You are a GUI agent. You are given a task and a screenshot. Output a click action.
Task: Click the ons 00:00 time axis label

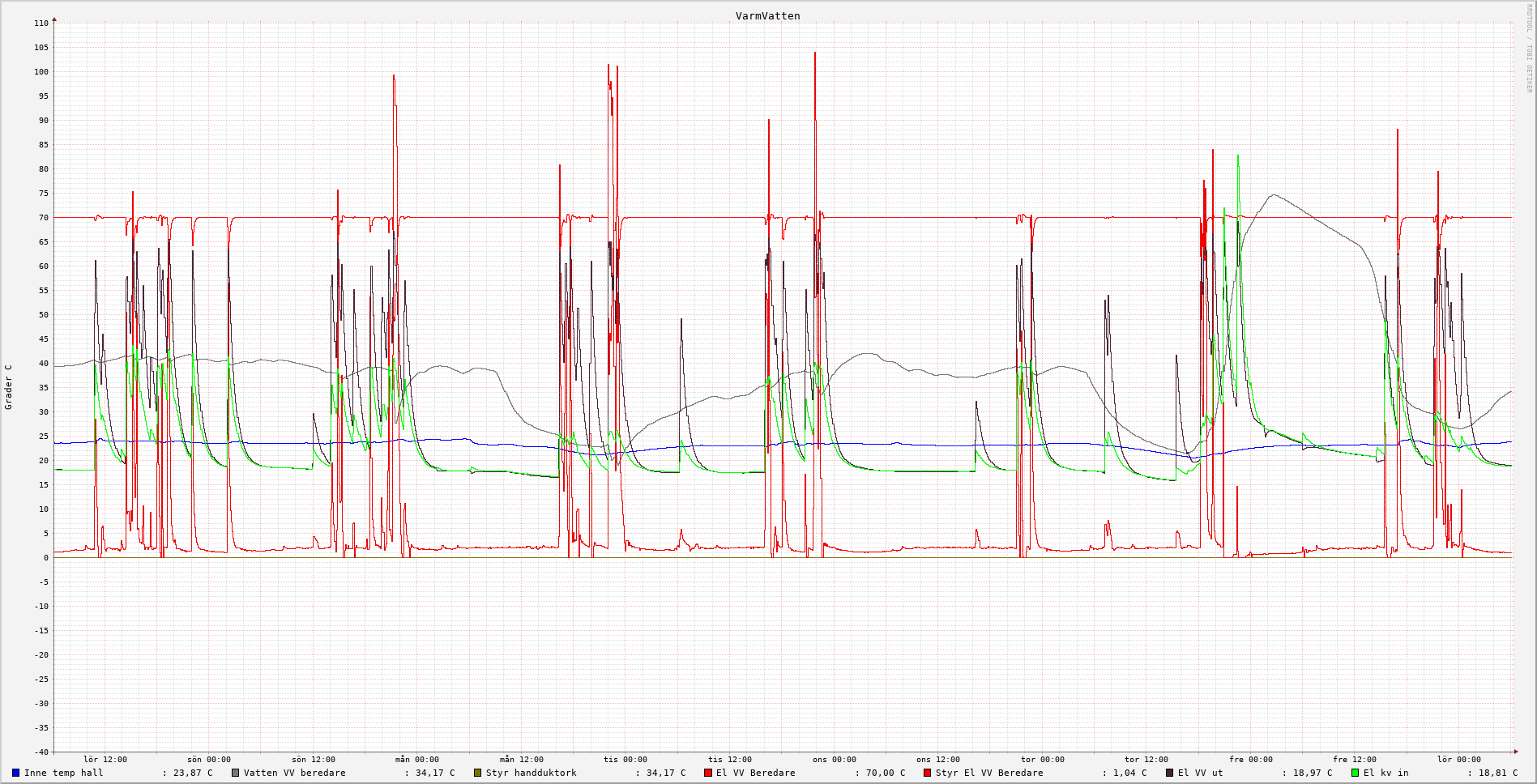pos(834,760)
